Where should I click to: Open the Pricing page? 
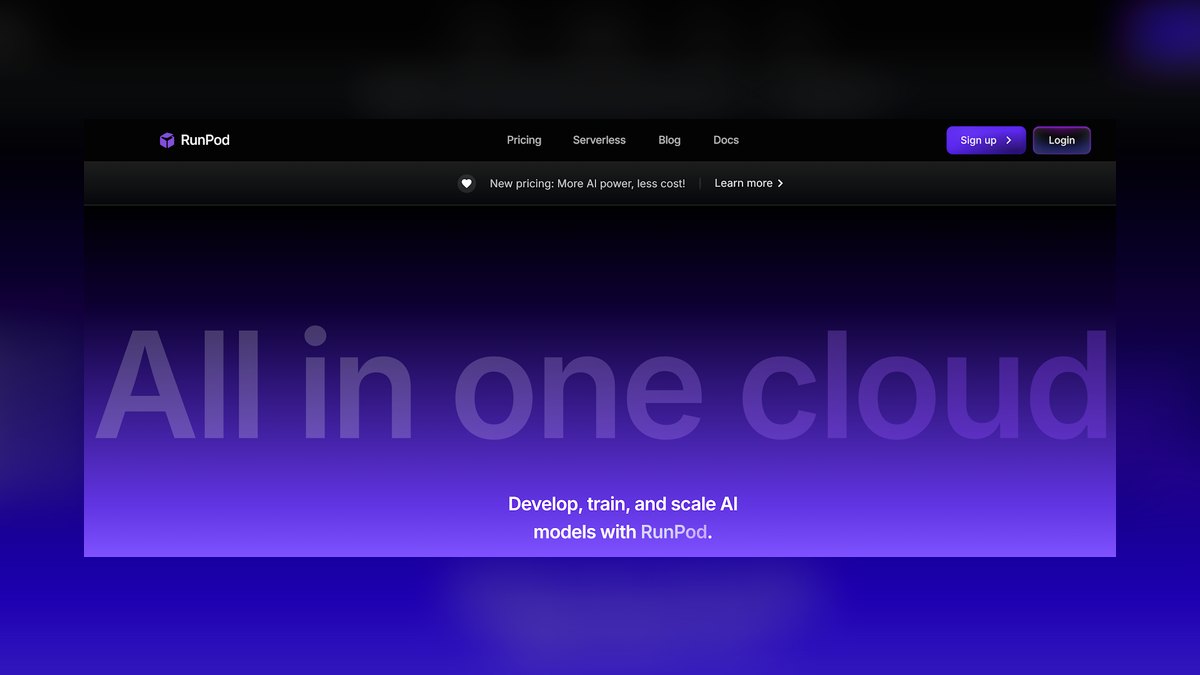tap(524, 140)
